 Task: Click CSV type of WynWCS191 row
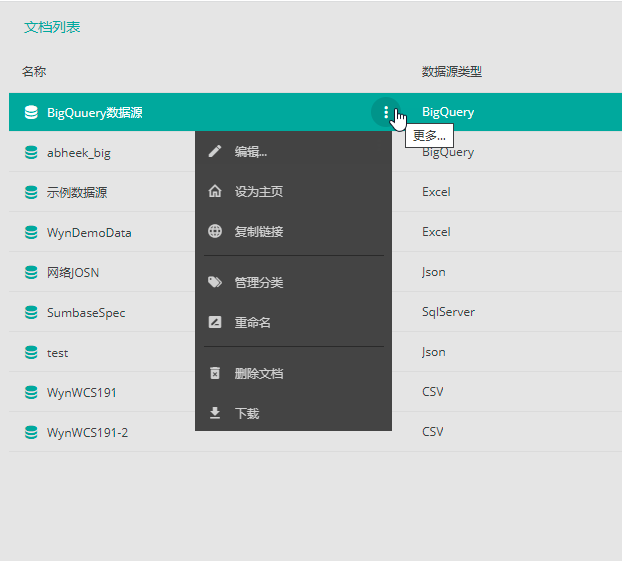(x=432, y=392)
